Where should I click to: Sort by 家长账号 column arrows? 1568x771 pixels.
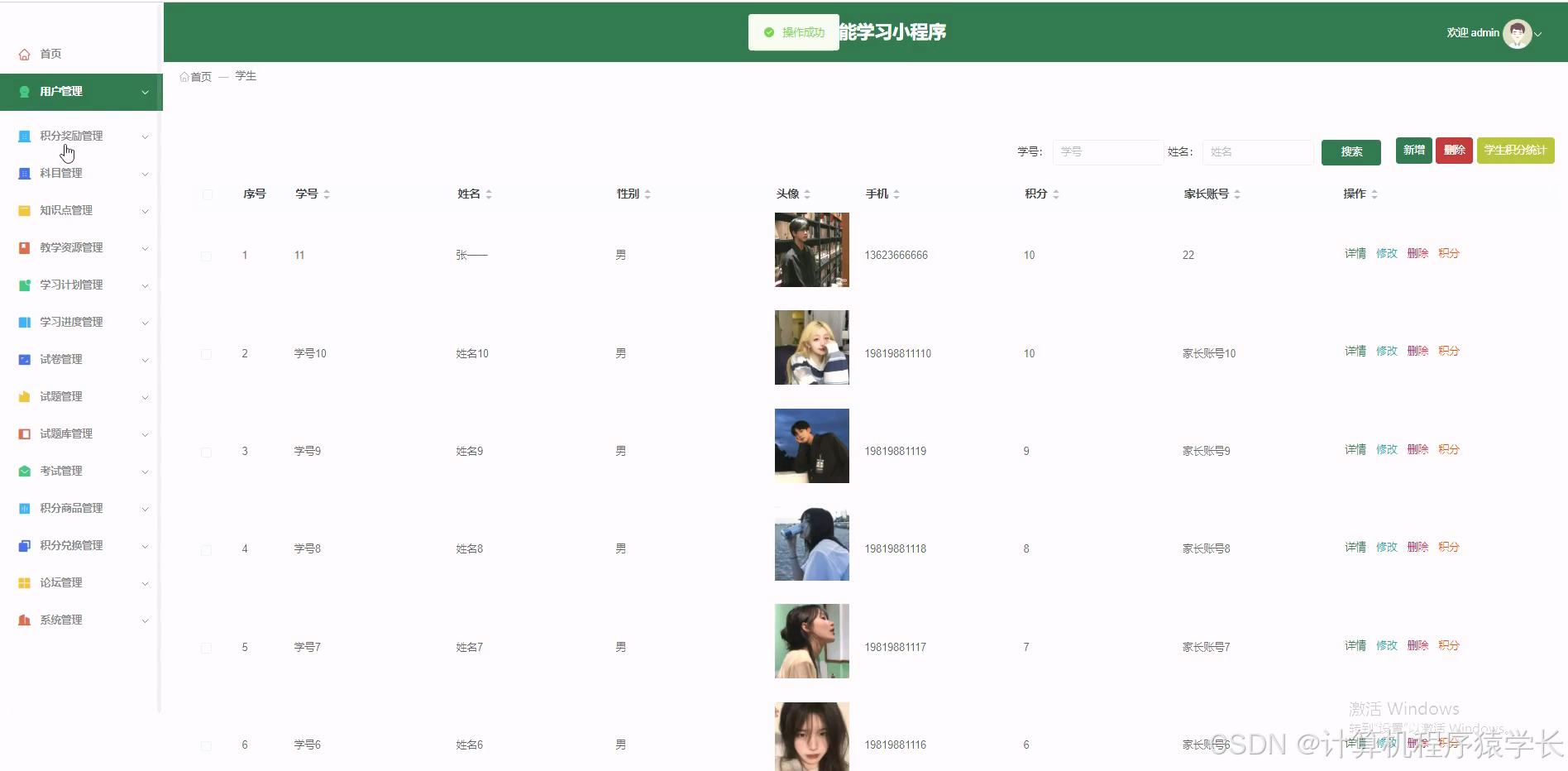(x=1237, y=194)
